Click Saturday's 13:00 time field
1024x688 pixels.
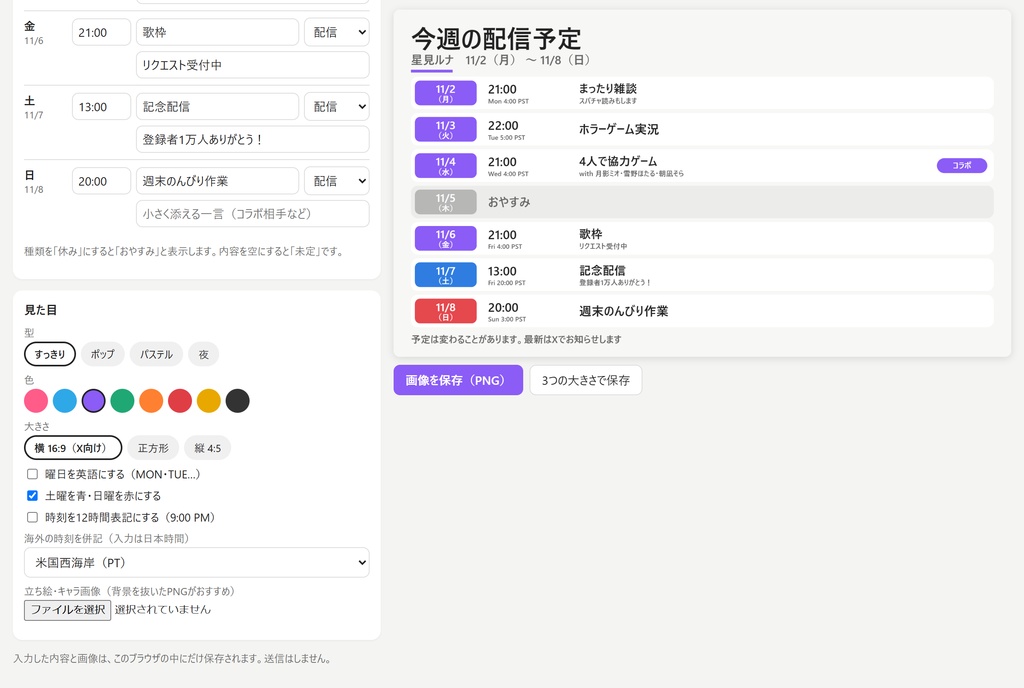[101, 106]
